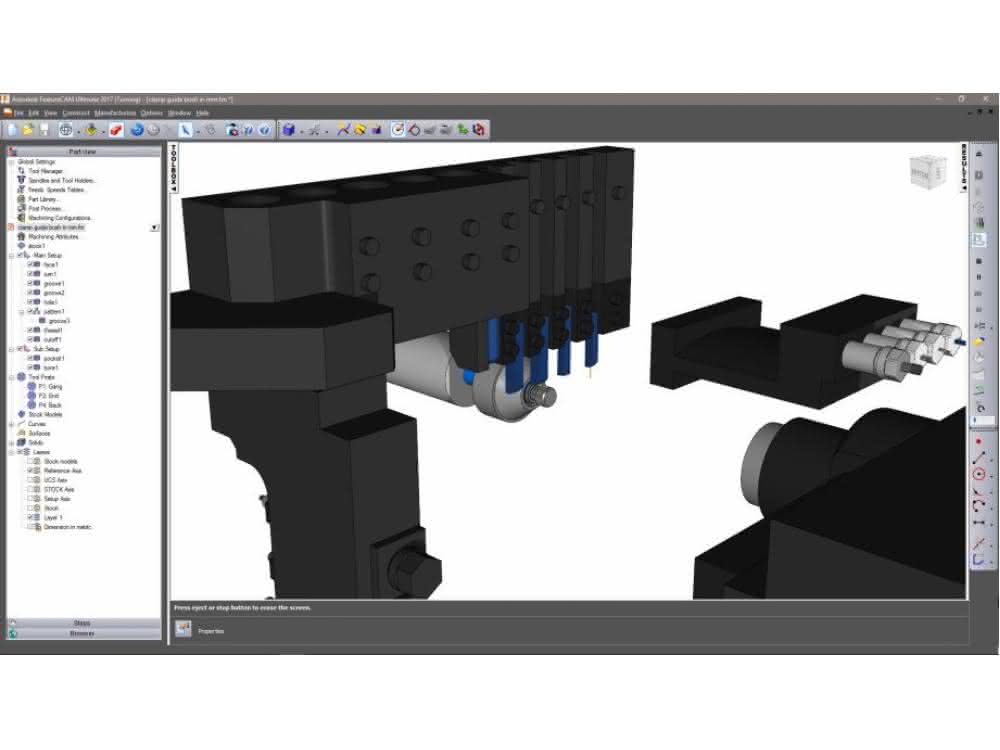Click the Properties icon in the bottom panel
This screenshot has width=1000, height=750.
184,630
